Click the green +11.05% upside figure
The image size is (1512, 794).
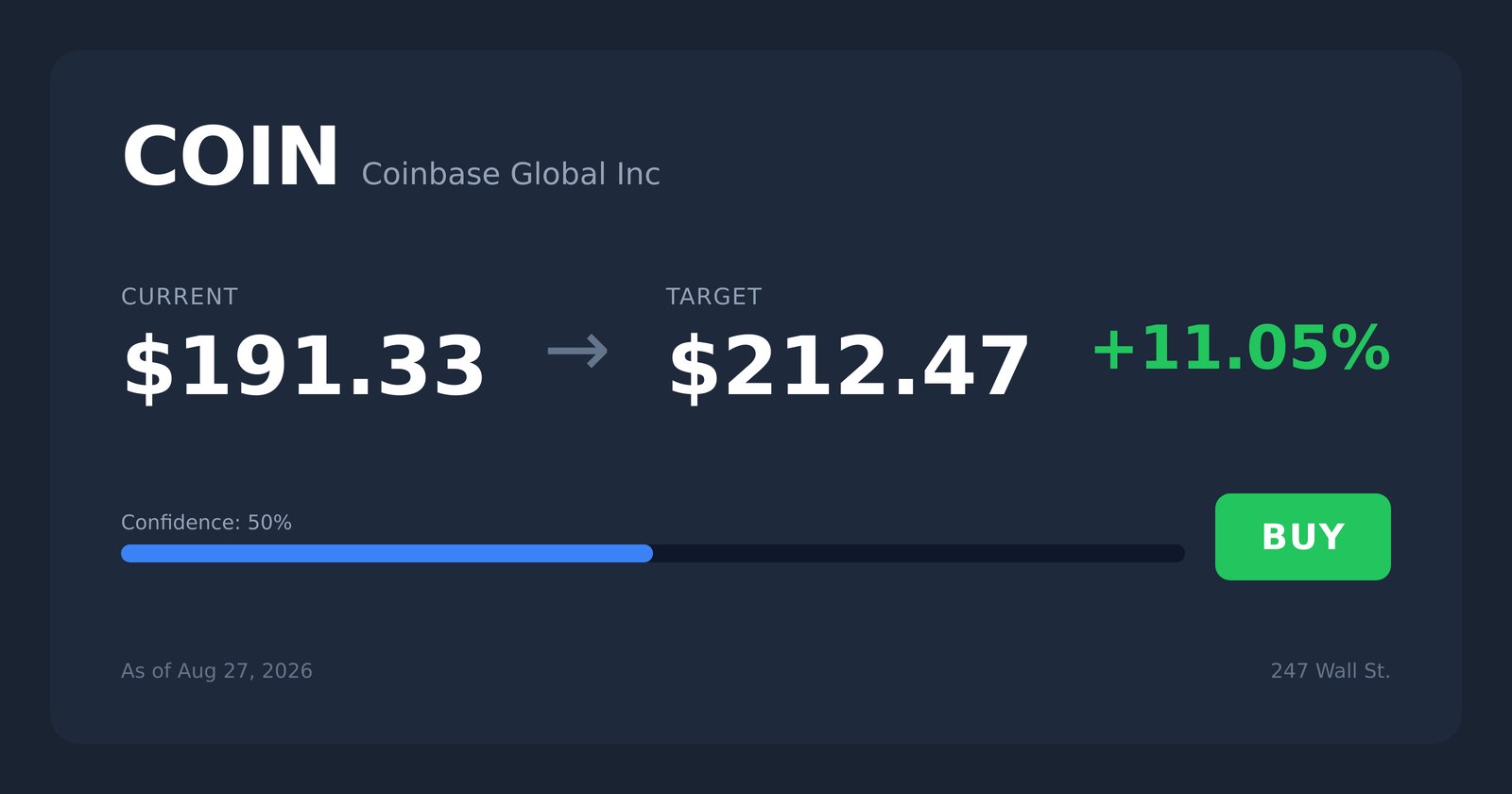pyautogui.click(x=1241, y=348)
